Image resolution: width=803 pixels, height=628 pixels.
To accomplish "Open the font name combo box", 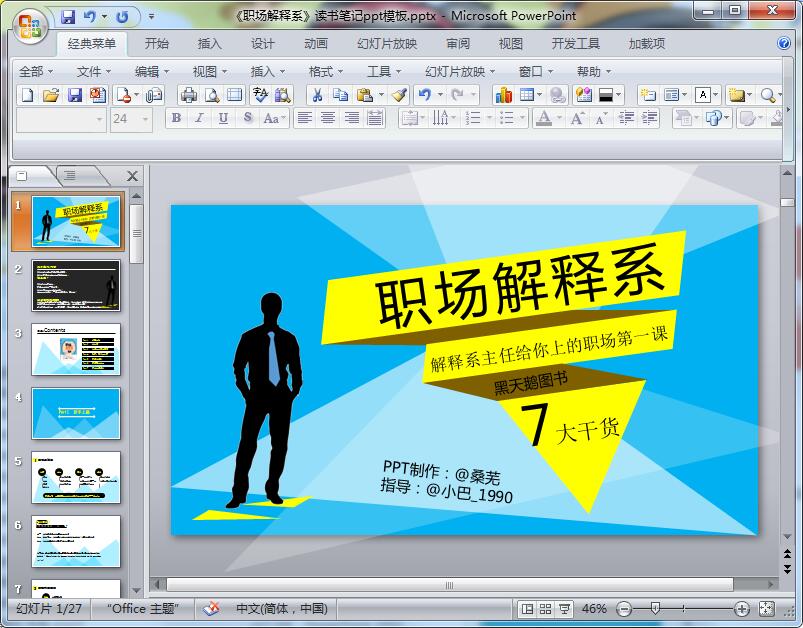I will [61, 119].
